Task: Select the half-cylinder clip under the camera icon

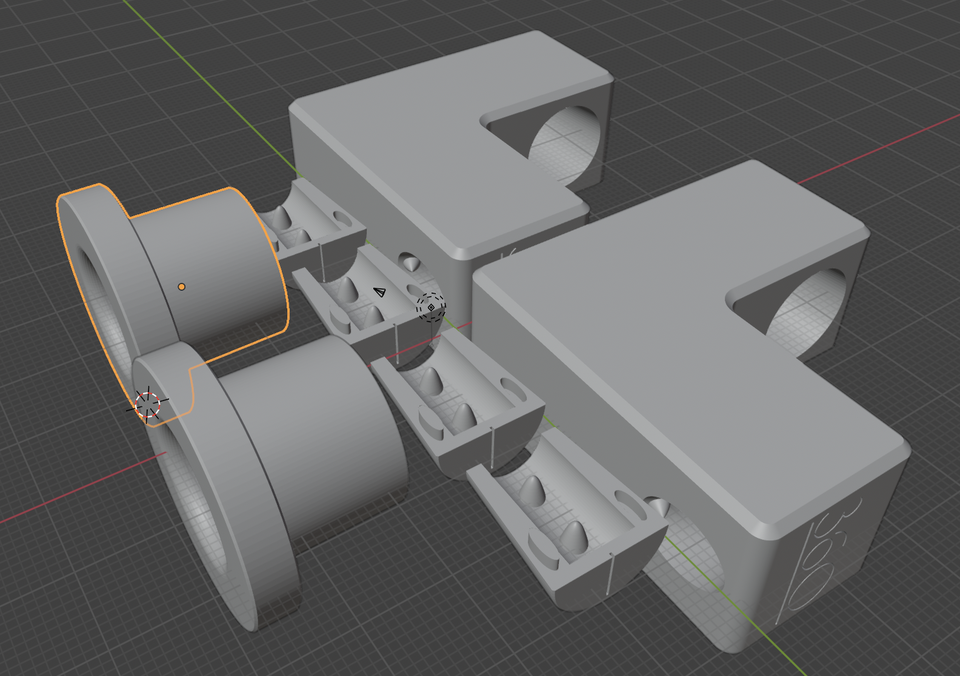Action: [367, 303]
